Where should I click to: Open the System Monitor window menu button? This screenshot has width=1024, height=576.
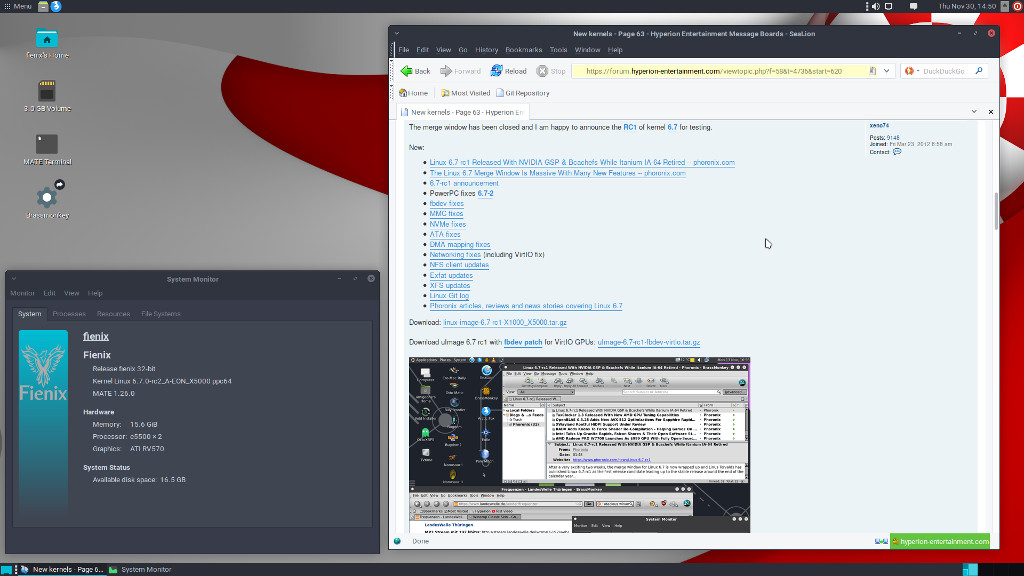coord(14,279)
